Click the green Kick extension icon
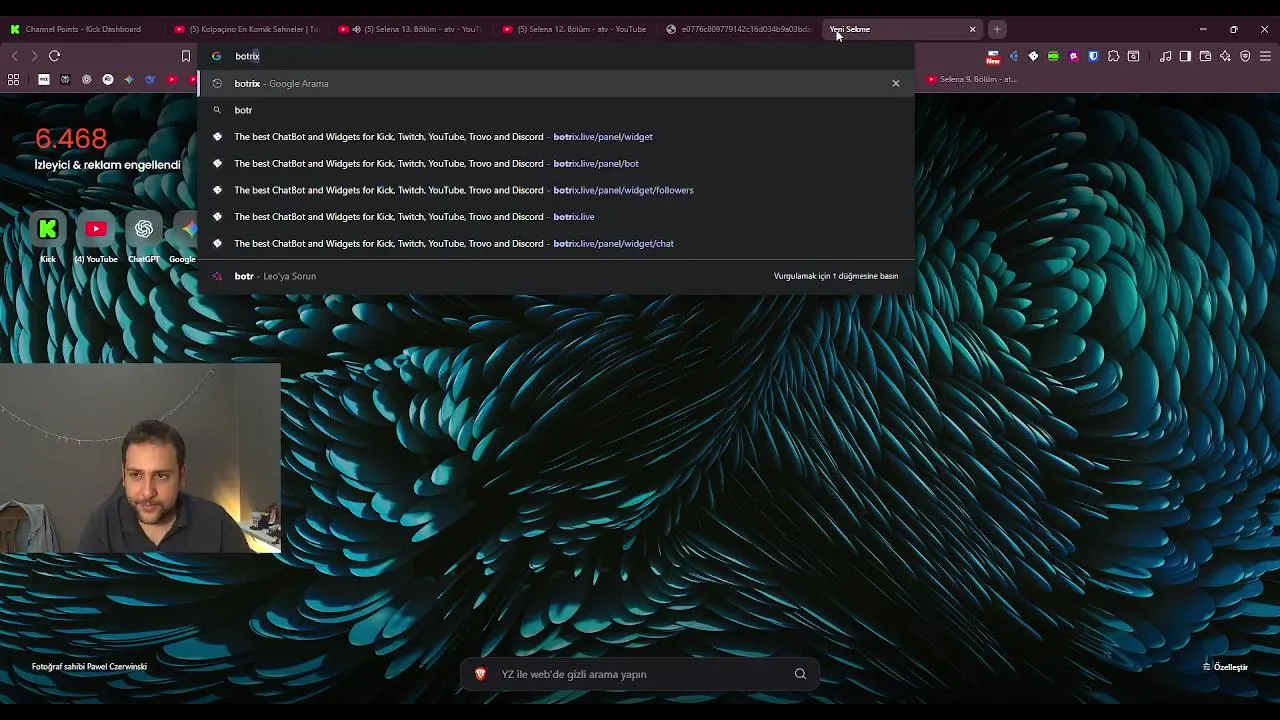 [1053, 56]
